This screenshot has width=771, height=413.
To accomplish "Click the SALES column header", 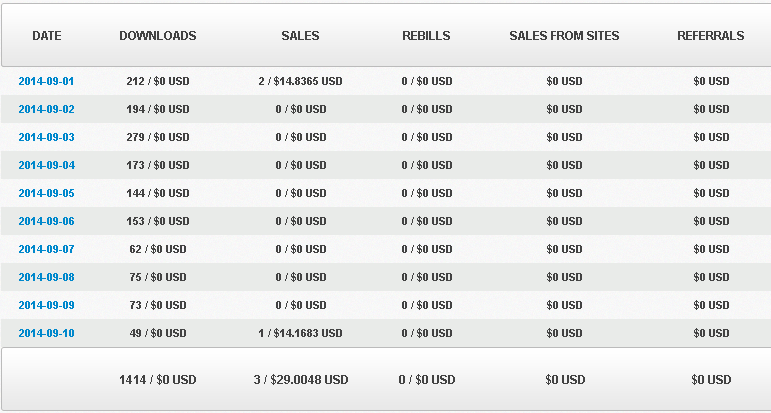I will (x=300, y=36).
